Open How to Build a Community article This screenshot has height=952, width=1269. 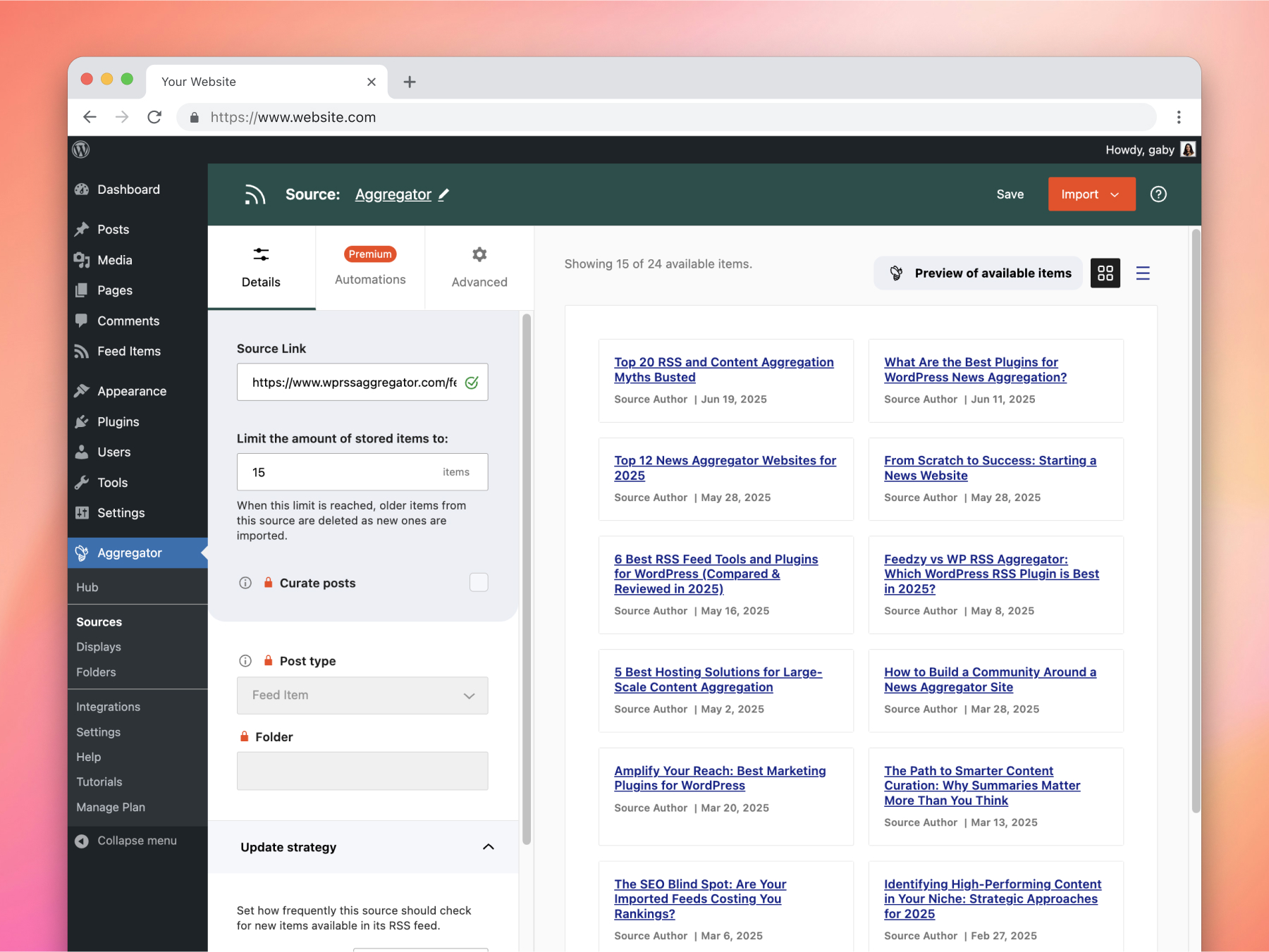(990, 679)
